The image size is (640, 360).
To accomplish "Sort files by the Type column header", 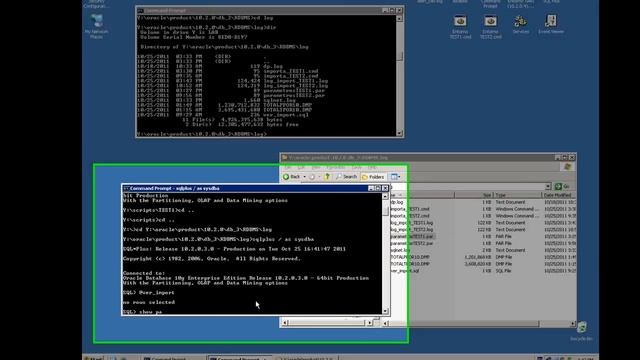I will pos(518,195).
